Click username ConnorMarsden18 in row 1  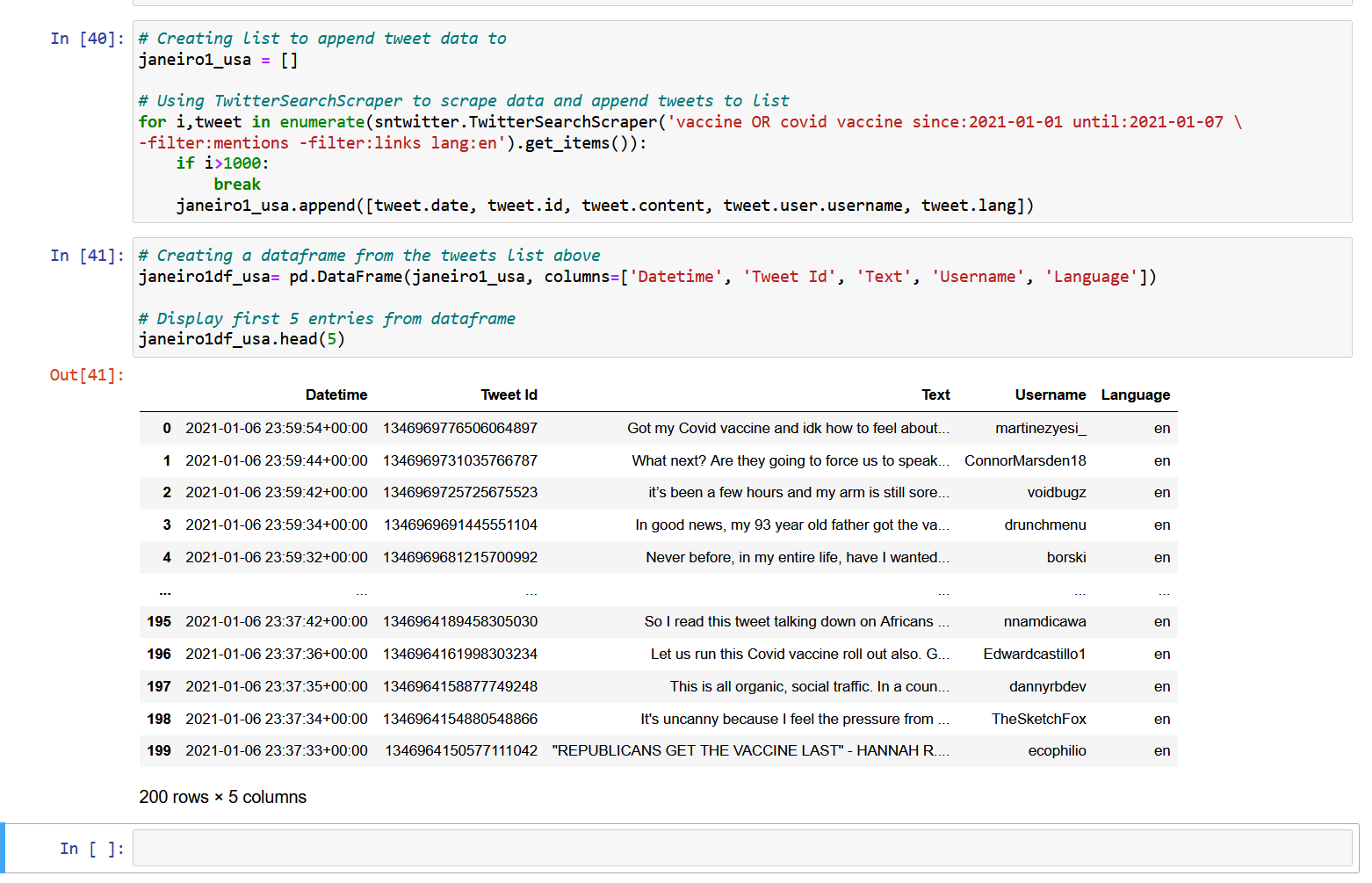click(x=1025, y=460)
